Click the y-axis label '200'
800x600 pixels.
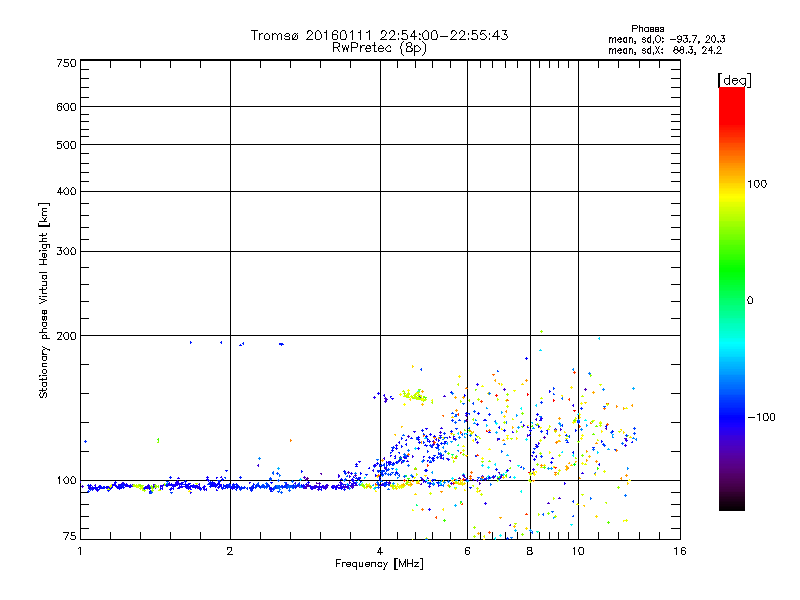(x=66, y=336)
